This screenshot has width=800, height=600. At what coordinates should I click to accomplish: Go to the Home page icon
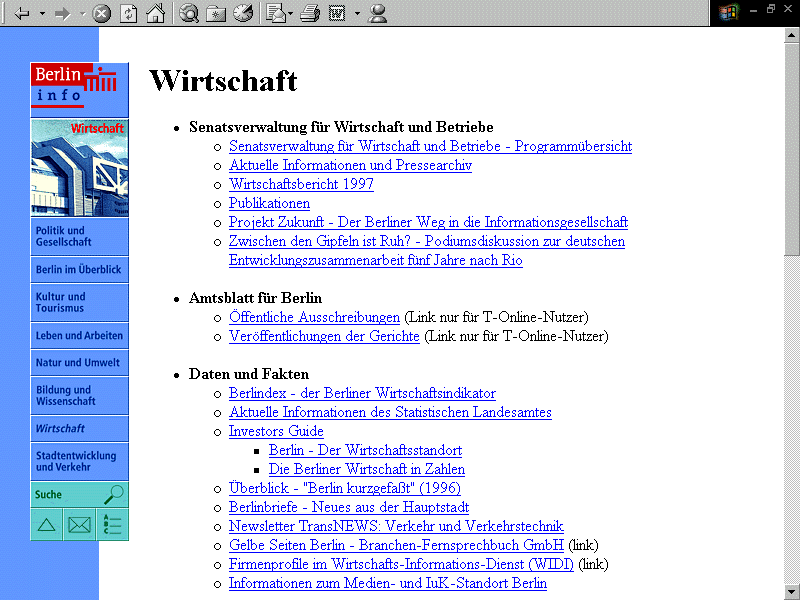coord(155,14)
